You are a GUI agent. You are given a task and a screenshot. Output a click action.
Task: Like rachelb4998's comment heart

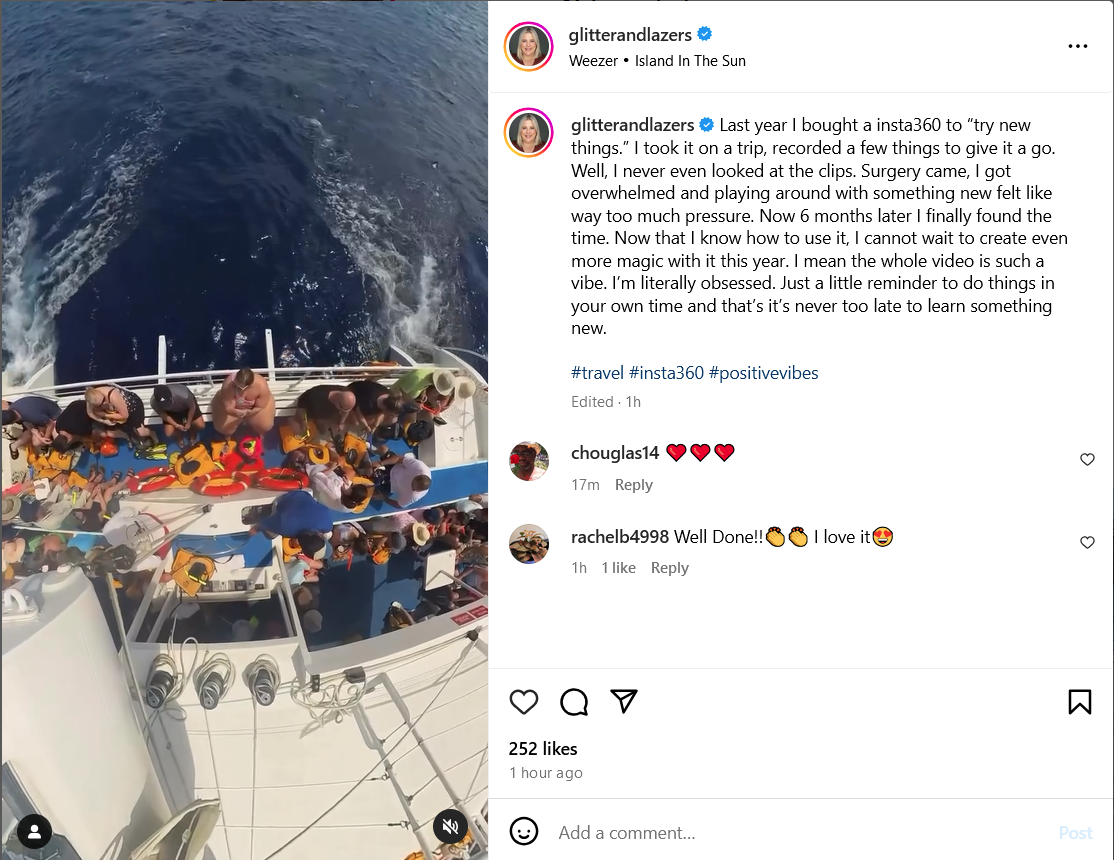tap(1087, 542)
